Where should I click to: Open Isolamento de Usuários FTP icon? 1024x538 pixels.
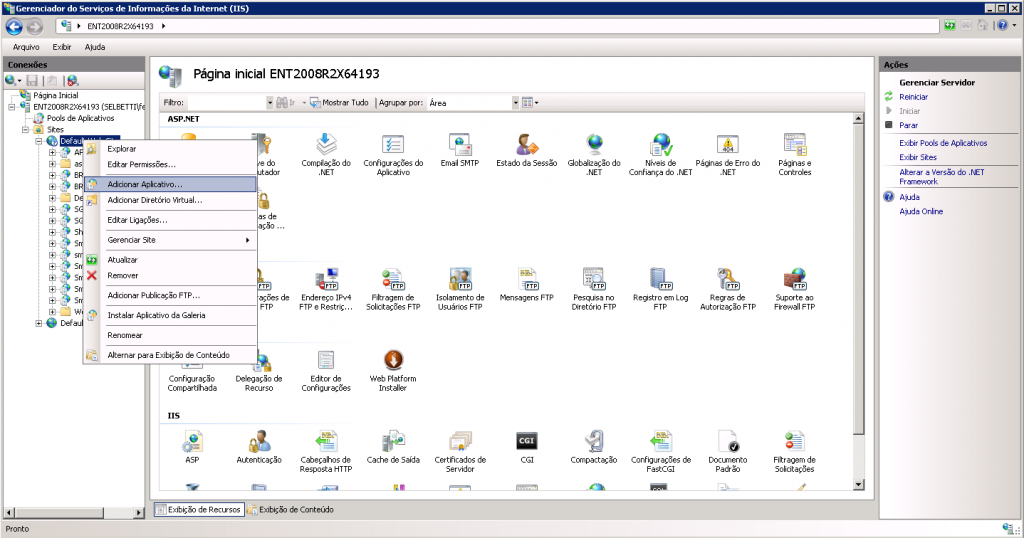coord(460,289)
